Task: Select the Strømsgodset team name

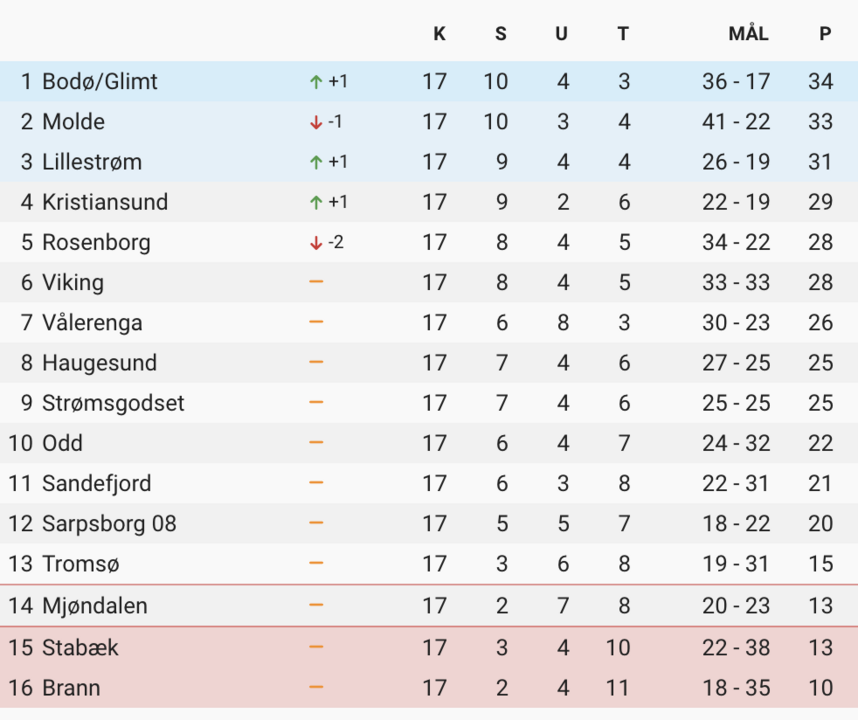Action: 113,403
